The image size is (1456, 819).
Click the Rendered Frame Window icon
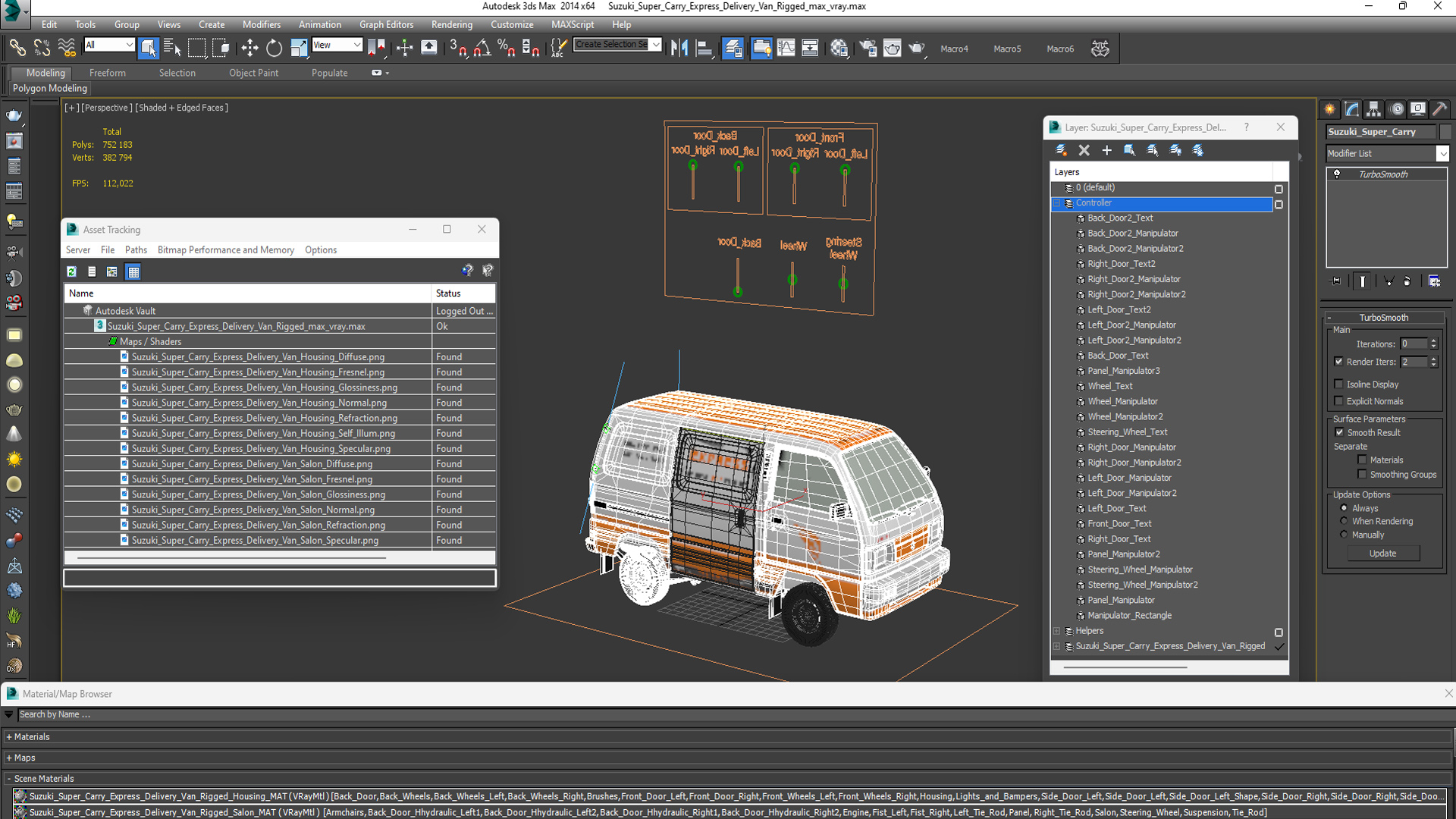click(892, 48)
